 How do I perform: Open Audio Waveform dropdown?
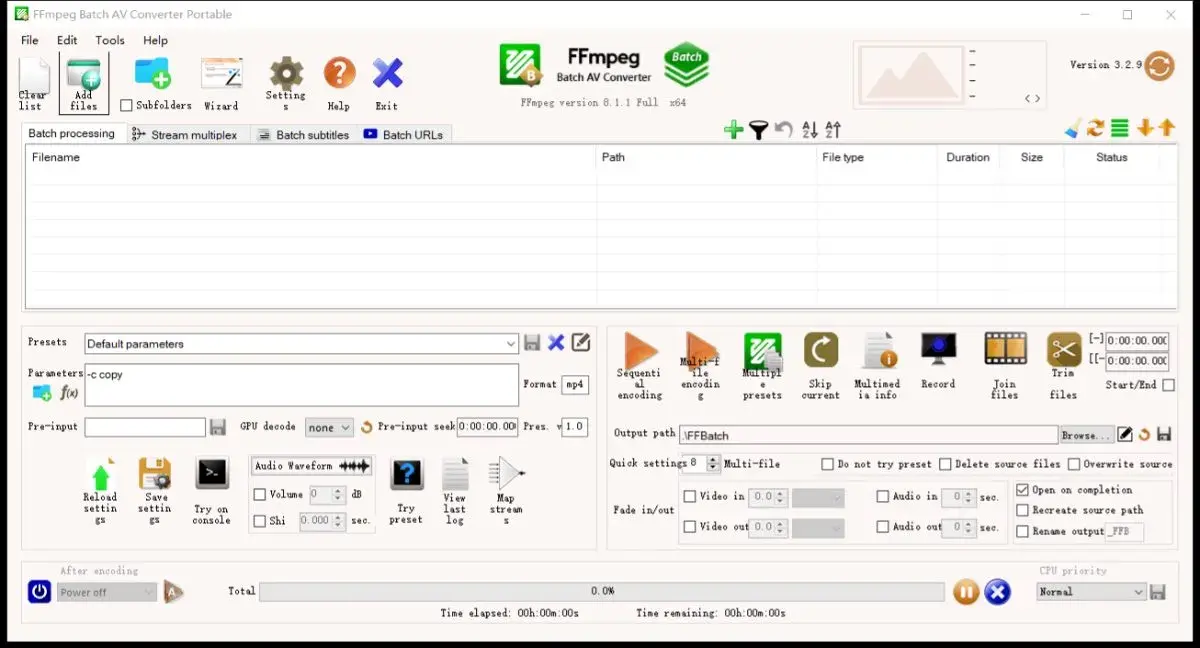pyautogui.click(x=311, y=466)
